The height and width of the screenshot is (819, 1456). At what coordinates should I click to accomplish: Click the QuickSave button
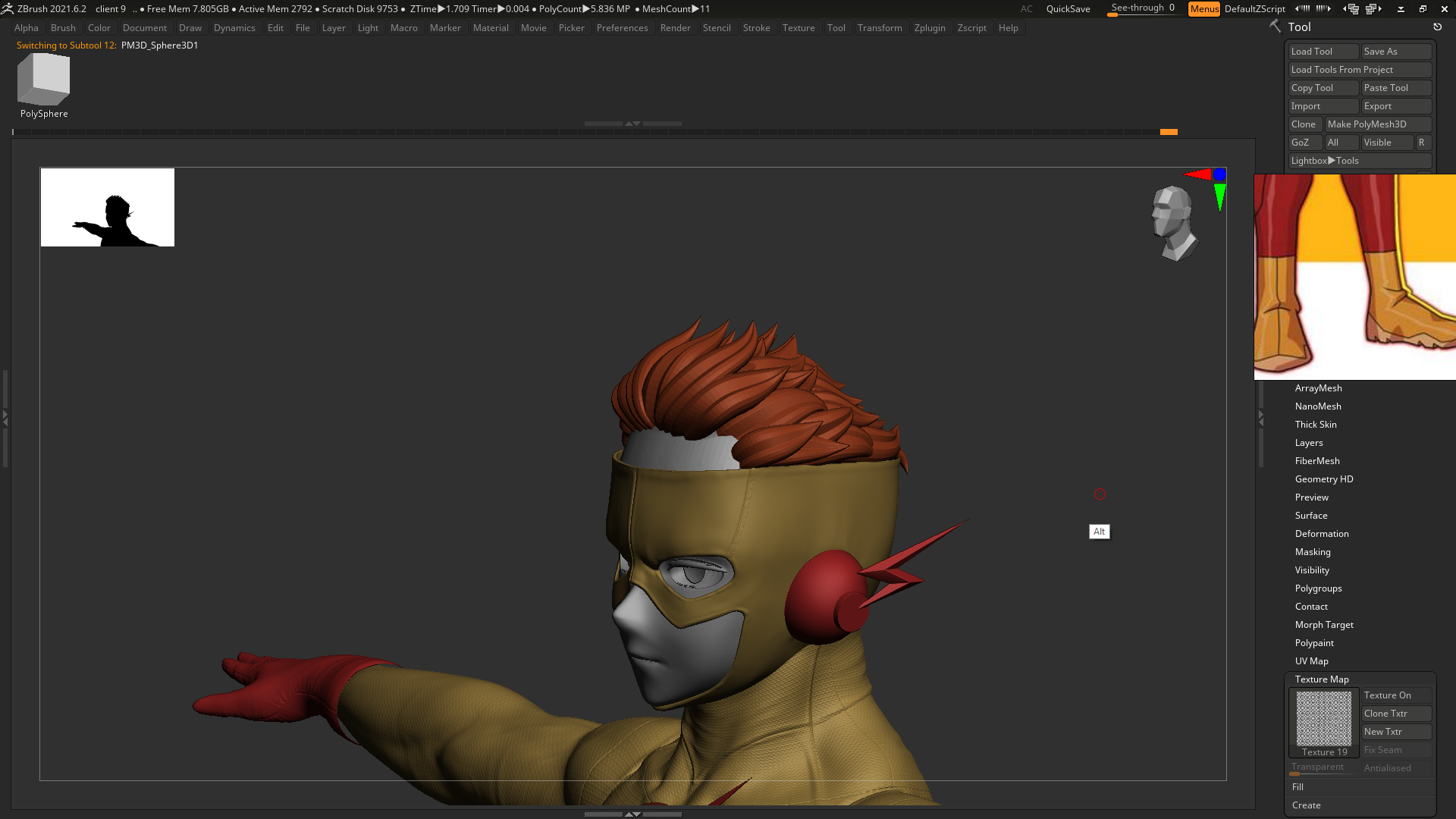tap(1068, 9)
